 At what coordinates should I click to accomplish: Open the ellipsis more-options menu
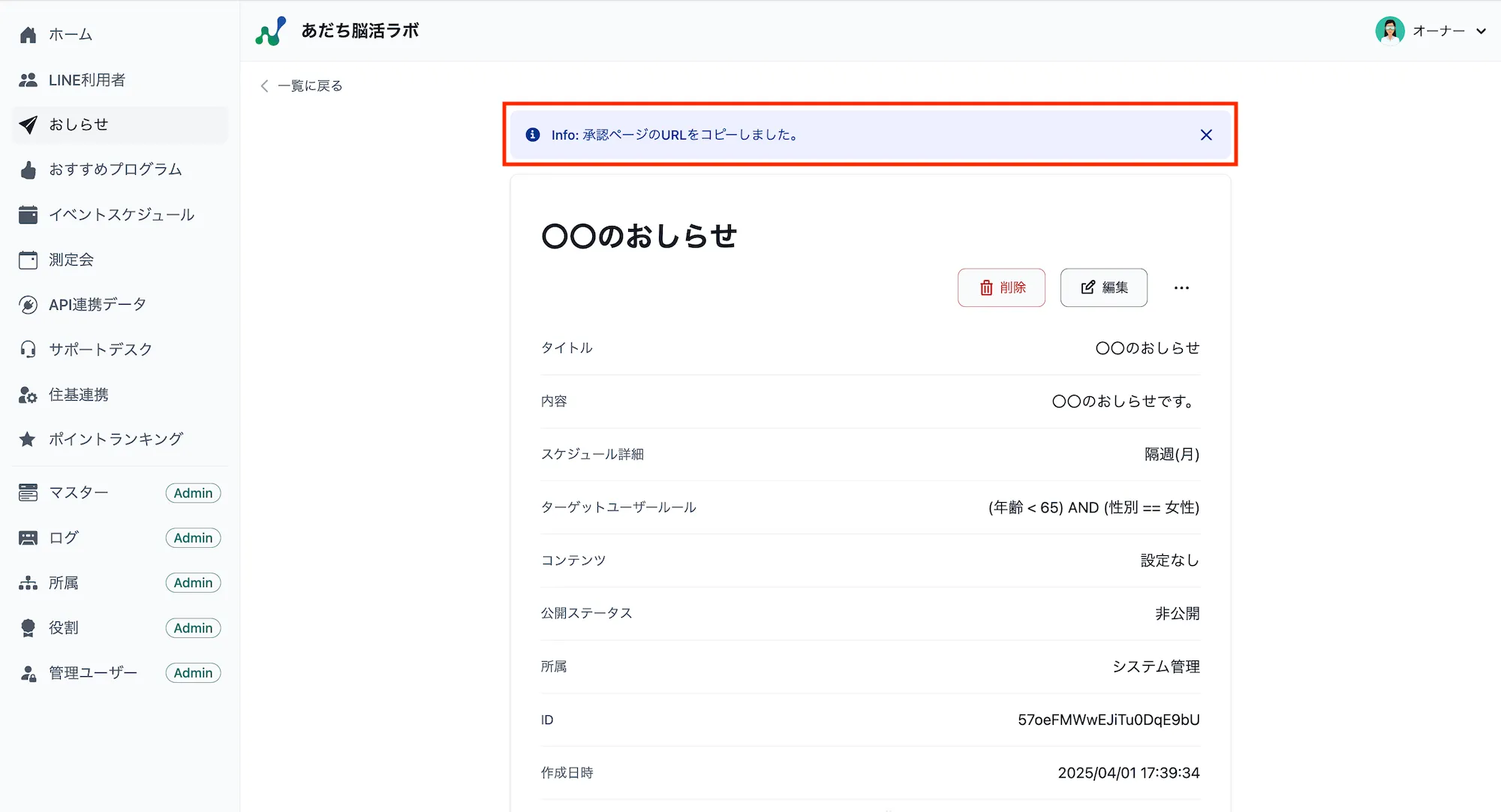pos(1181,287)
